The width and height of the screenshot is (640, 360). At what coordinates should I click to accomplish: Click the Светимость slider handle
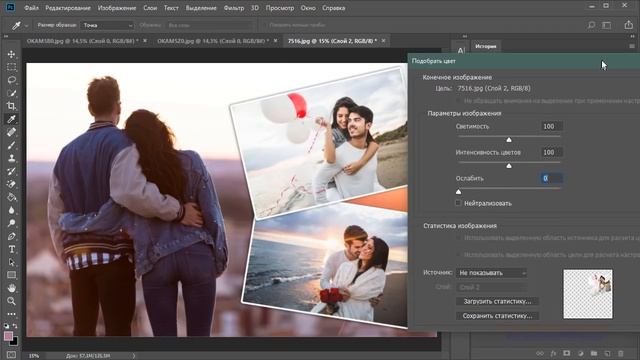[x=509, y=140]
